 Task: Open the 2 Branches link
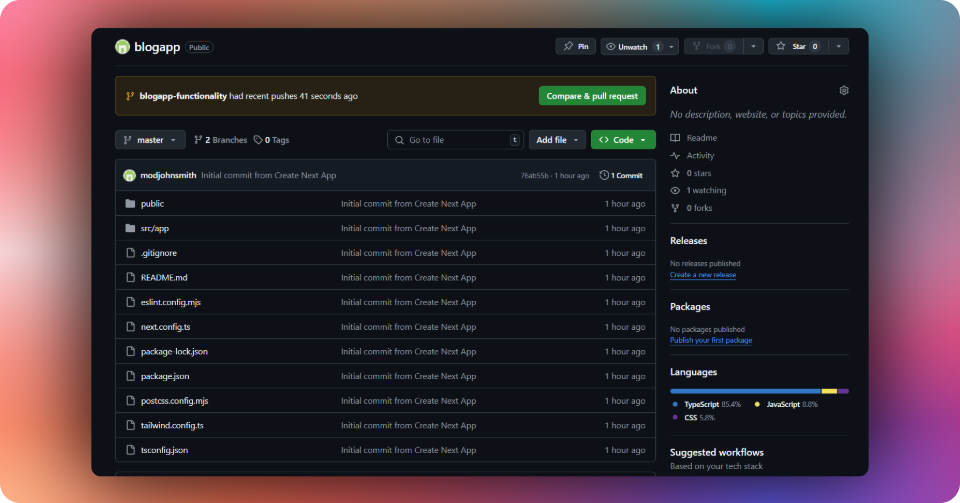click(x=220, y=140)
